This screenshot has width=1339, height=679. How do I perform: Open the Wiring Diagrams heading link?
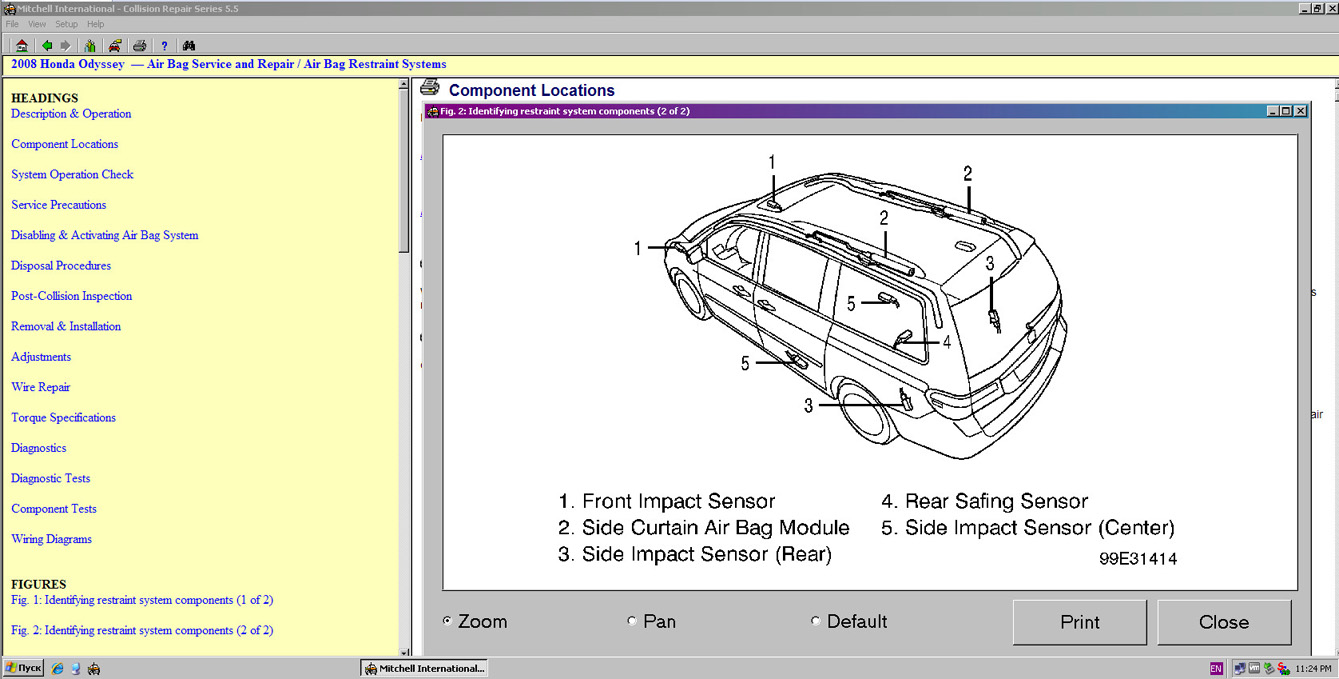[51, 539]
